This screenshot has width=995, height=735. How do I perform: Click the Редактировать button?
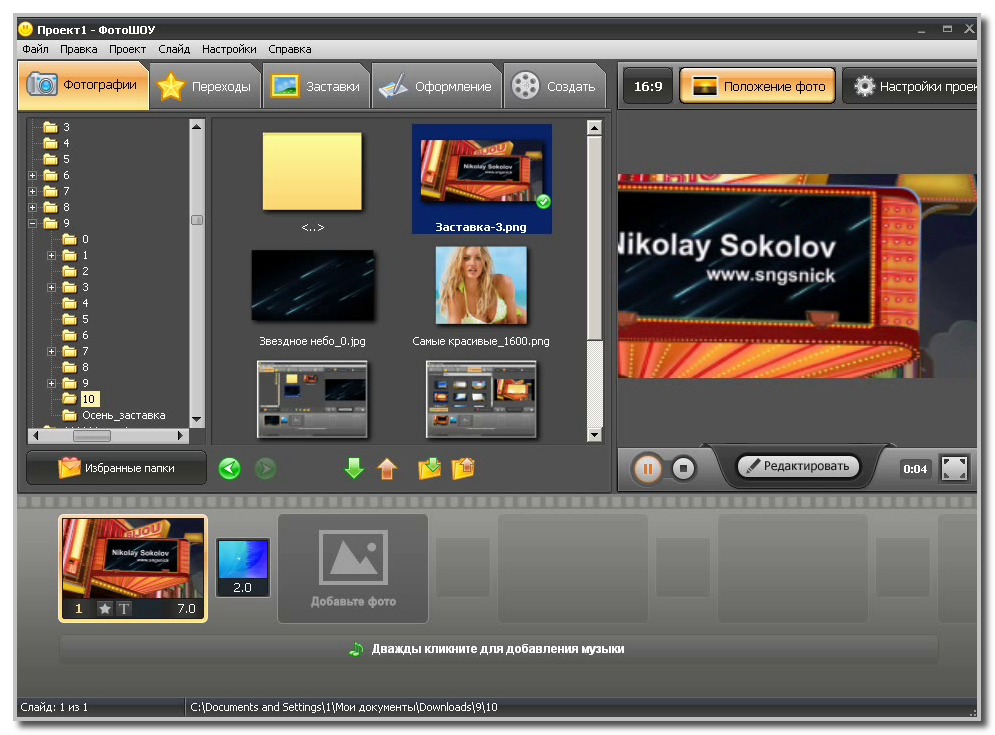click(798, 466)
